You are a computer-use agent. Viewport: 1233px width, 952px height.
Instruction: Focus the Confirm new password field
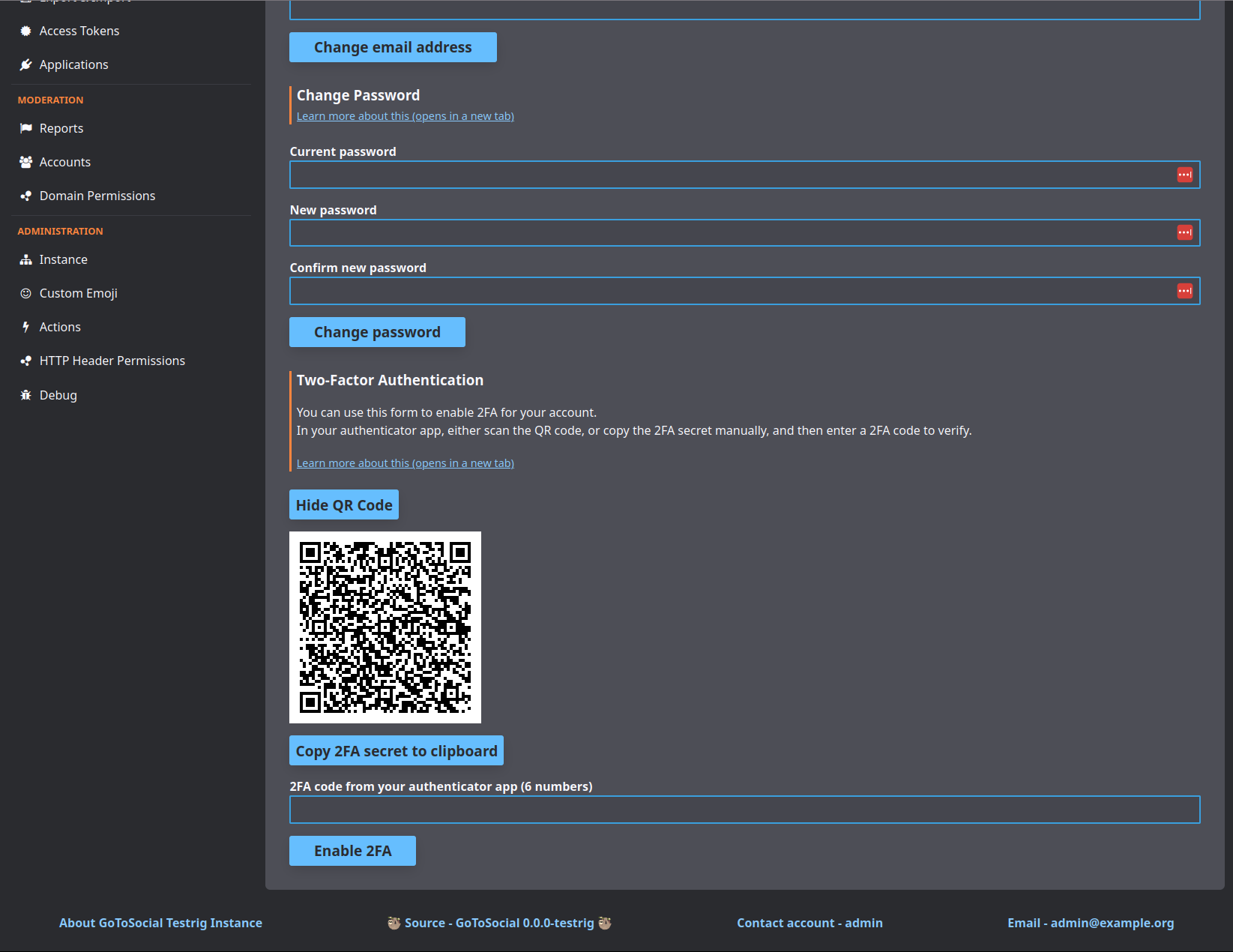point(745,291)
